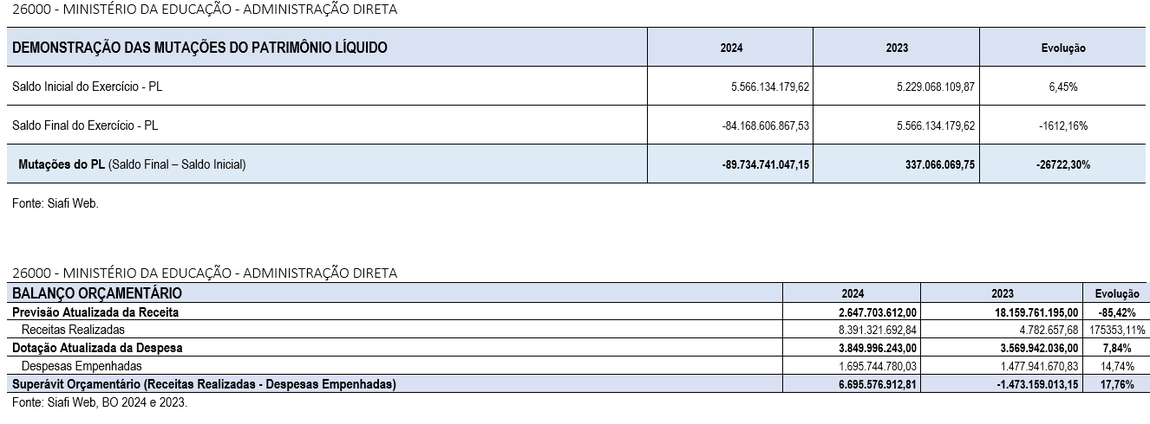The width and height of the screenshot is (1150, 424).
Task: Select the 'Saldo Inicial do Exercício - PL' row label
Action: (x=87, y=87)
